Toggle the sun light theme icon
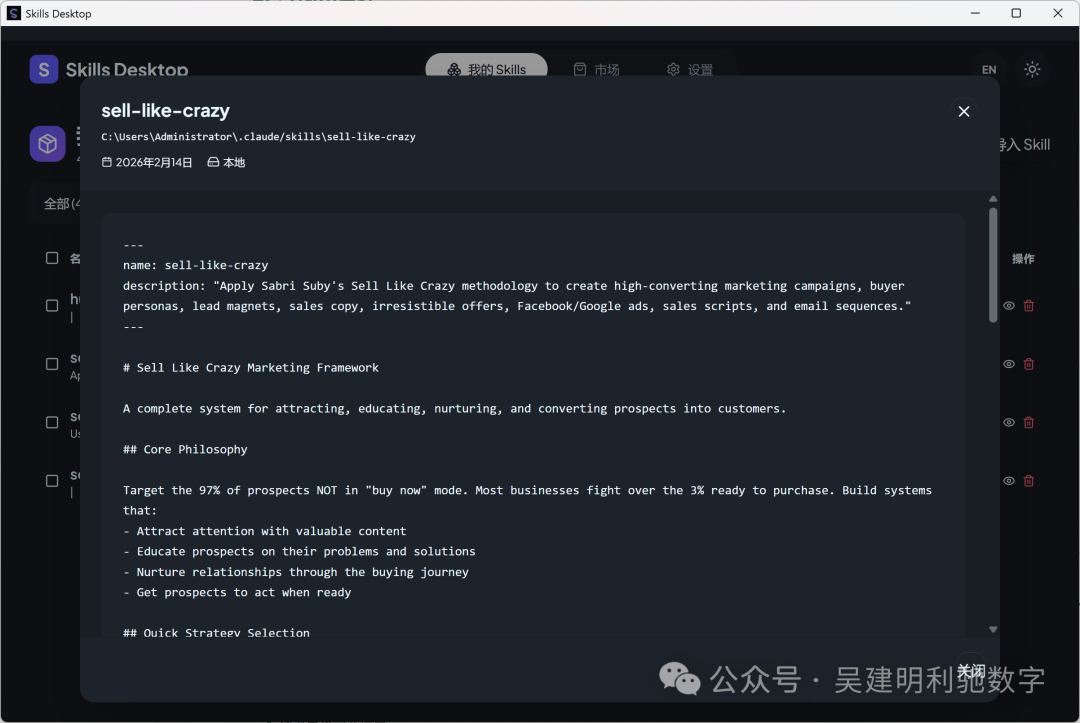 click(1032, 69)
